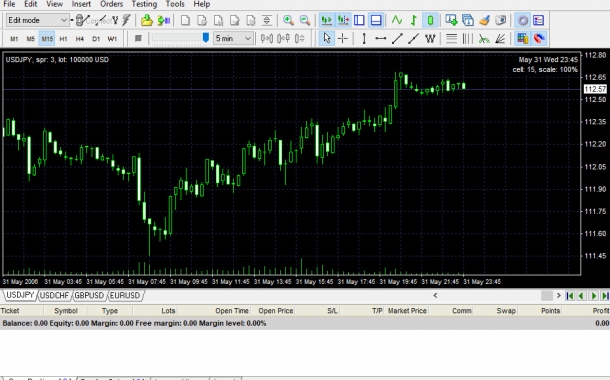The height and width of the screenshot is (380, 610).
Task: Open data folder with yellow download icon
Action: (147, 20)
